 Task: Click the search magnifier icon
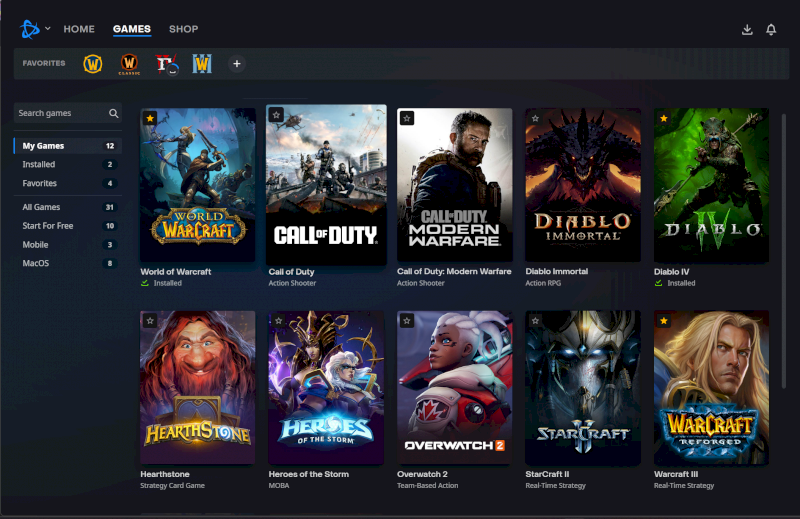click(x=114, y=113)
